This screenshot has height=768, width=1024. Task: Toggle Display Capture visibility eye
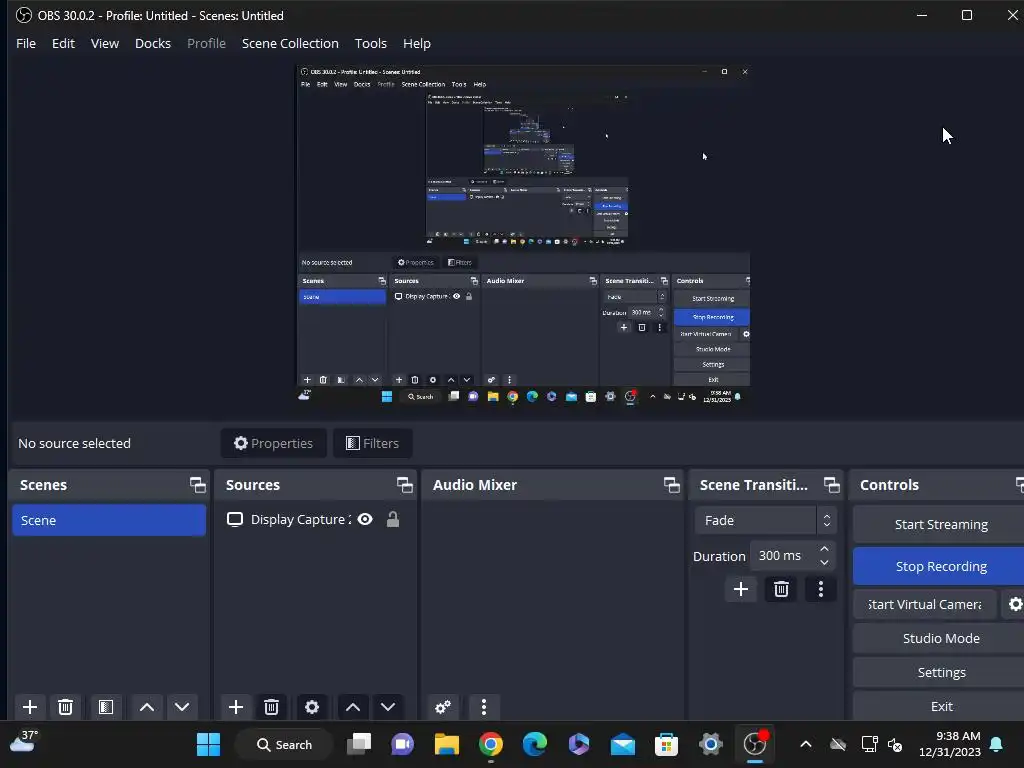(x=365, y=519)
